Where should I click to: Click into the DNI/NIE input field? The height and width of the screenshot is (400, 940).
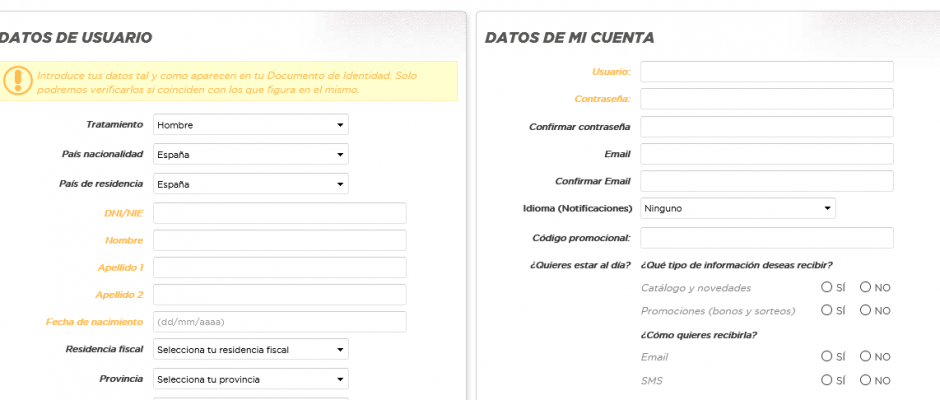tap(279, 213)
